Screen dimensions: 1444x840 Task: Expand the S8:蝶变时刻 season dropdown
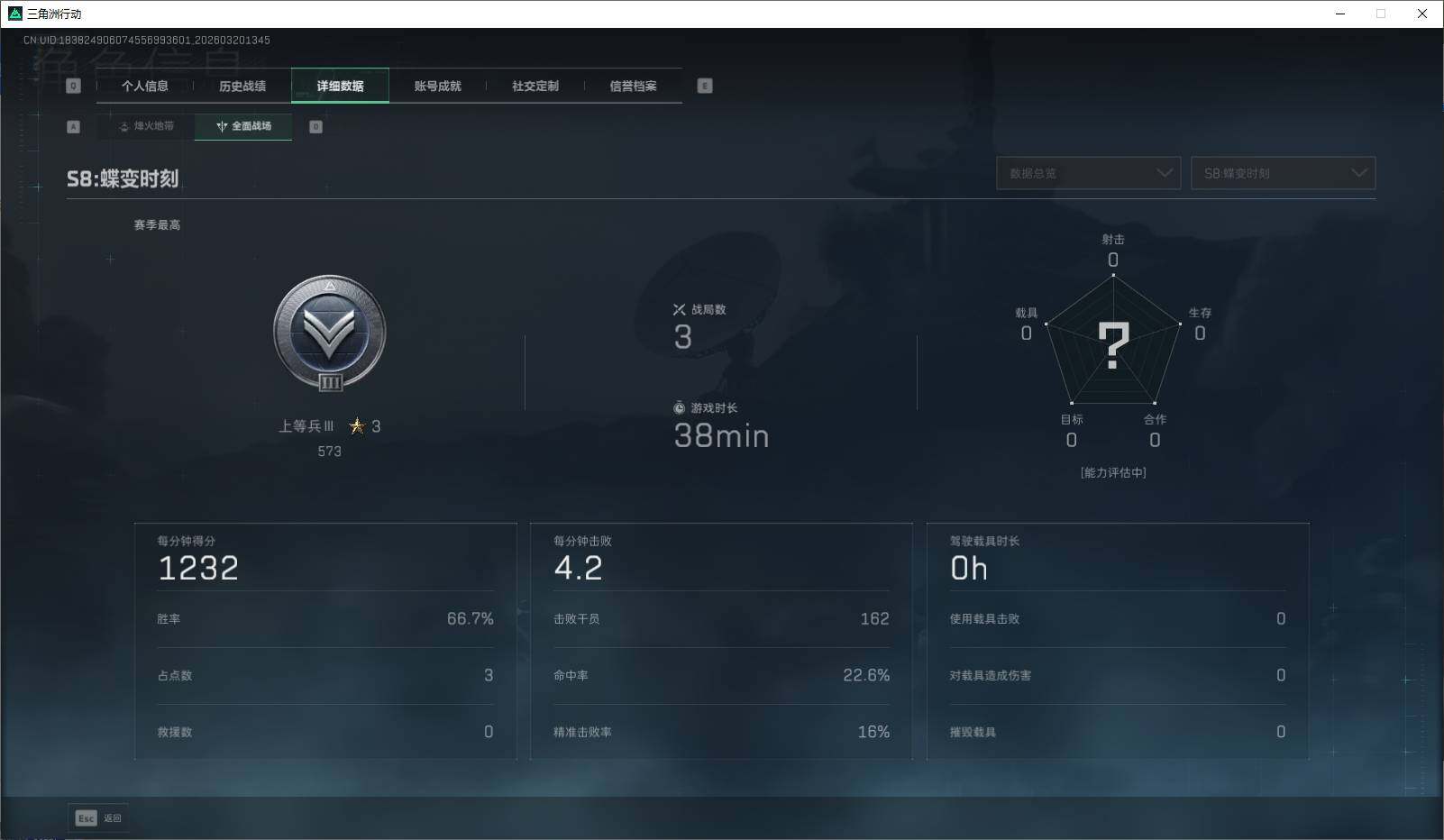(x=1284, y=173)
